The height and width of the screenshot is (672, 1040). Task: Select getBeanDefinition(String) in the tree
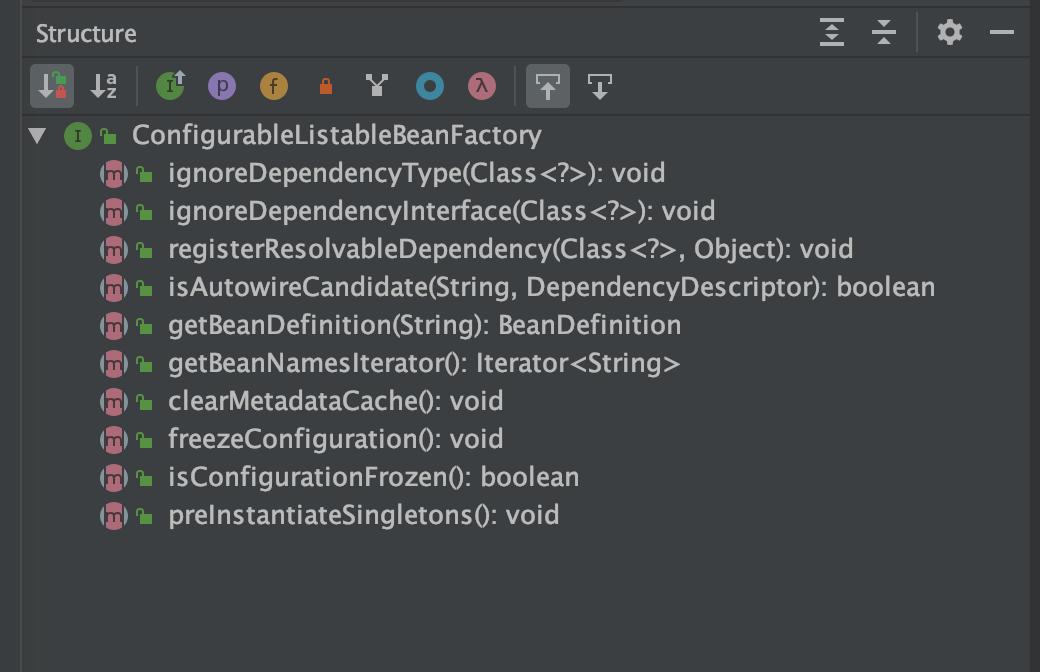pyautogui.click(x=424, y=325)
